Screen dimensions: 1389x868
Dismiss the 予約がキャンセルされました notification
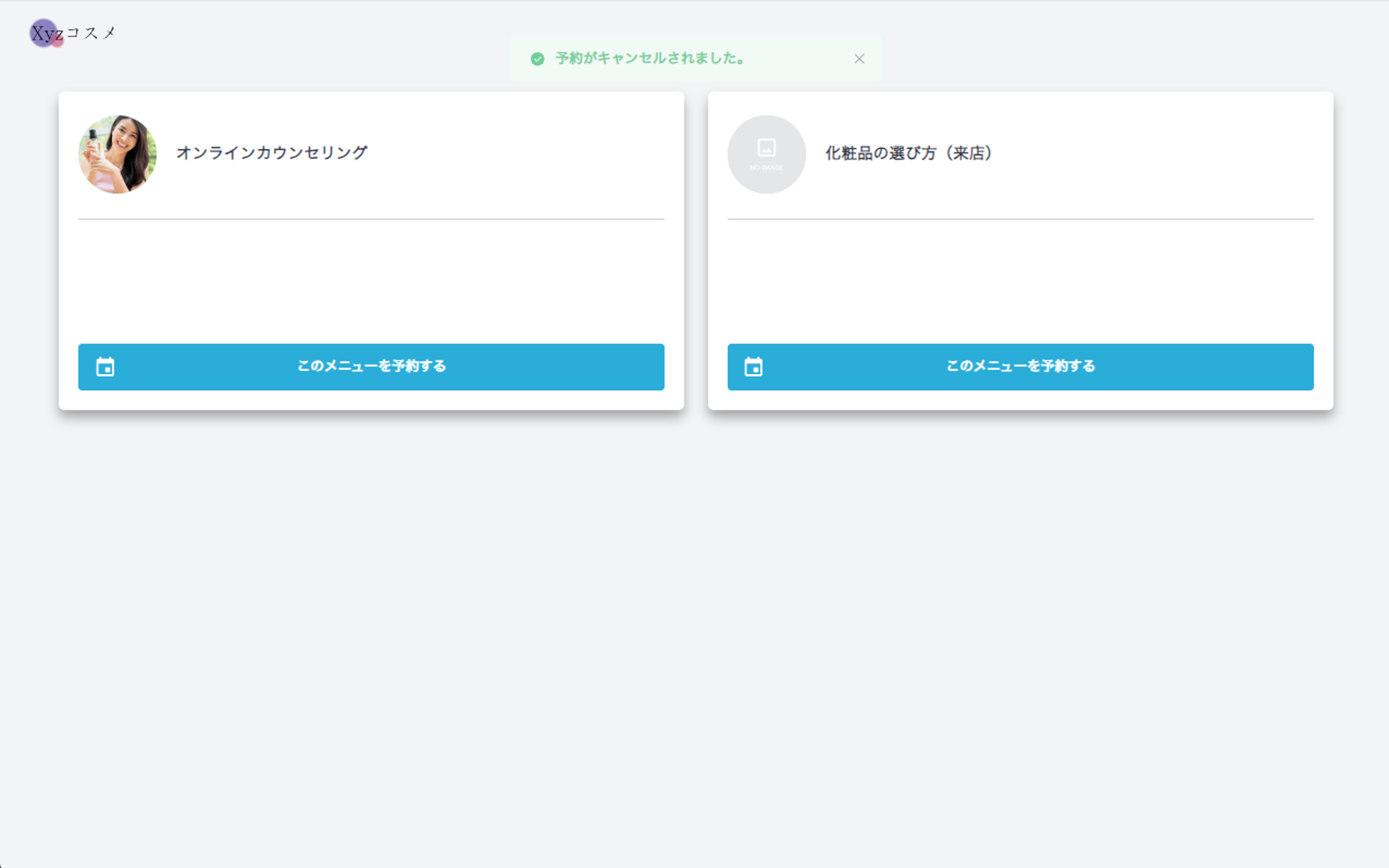[859, 58]
